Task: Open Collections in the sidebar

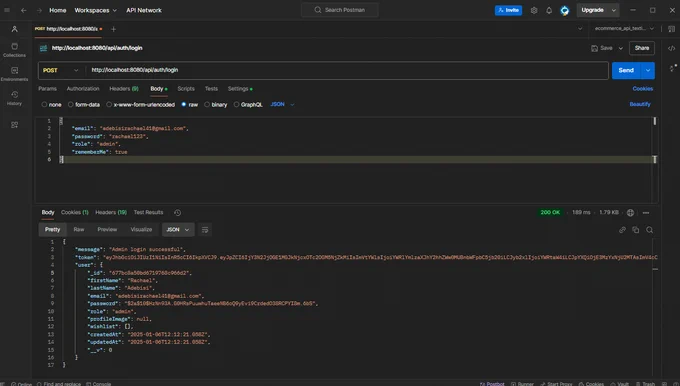Action: [x=14, y=49]
